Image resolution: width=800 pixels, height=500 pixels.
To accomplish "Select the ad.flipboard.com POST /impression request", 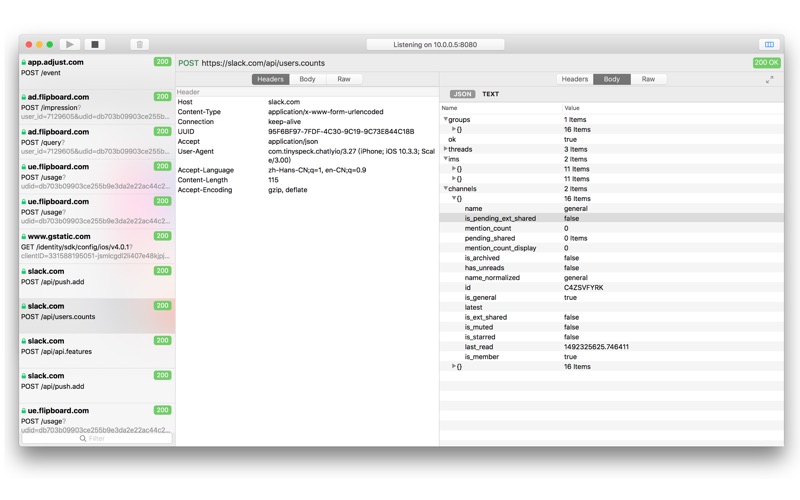I will [97, 107].
